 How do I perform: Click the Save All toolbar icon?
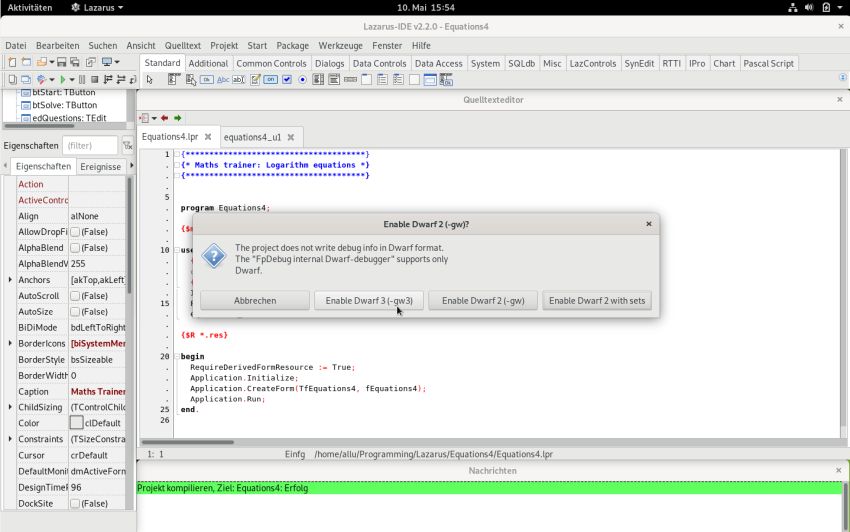coord(75,62)
